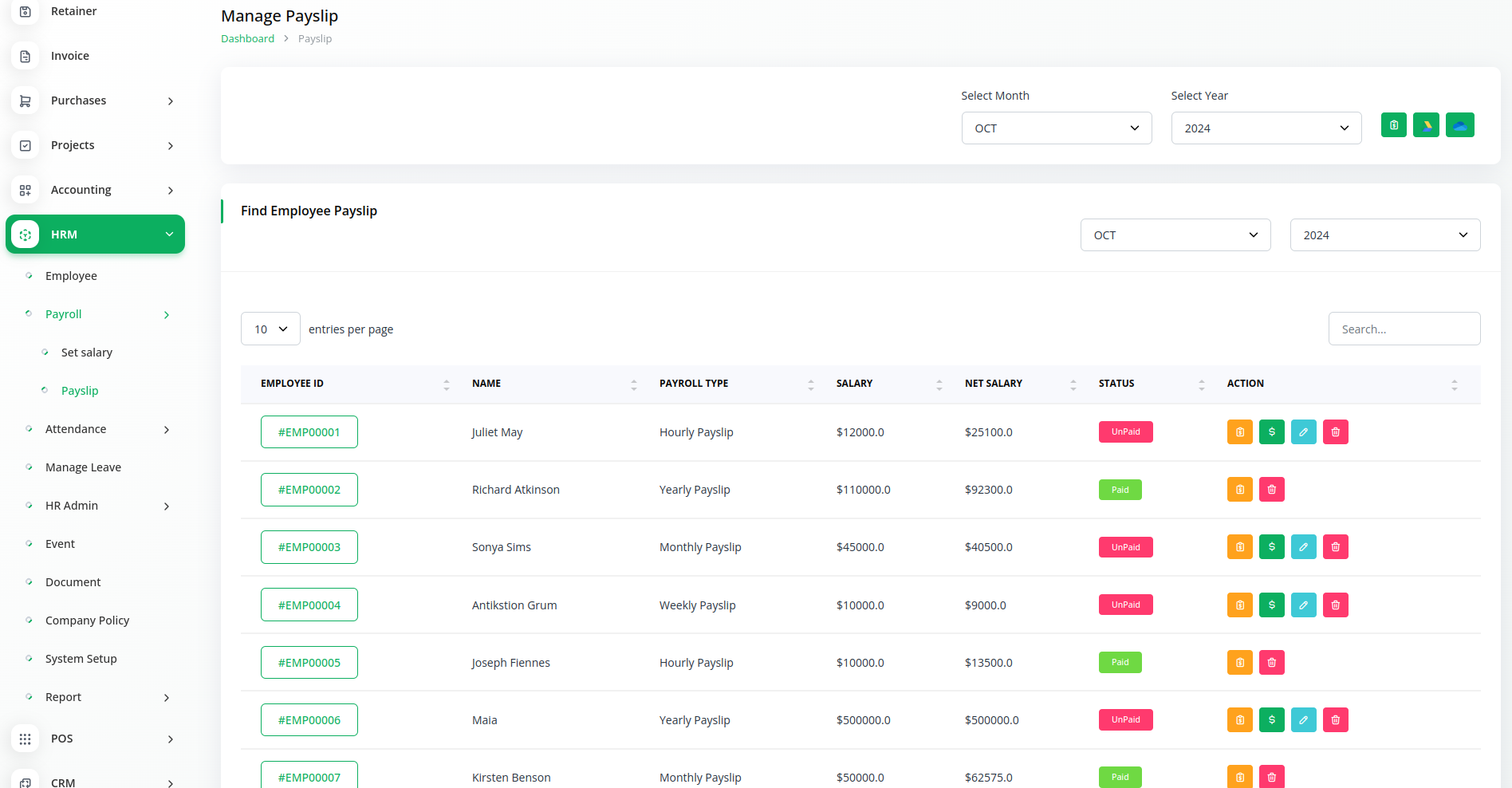View Juliet May's payslip via orange icon
Viewport: 1512px width, 788px height.
click(x=1239, y=432)
